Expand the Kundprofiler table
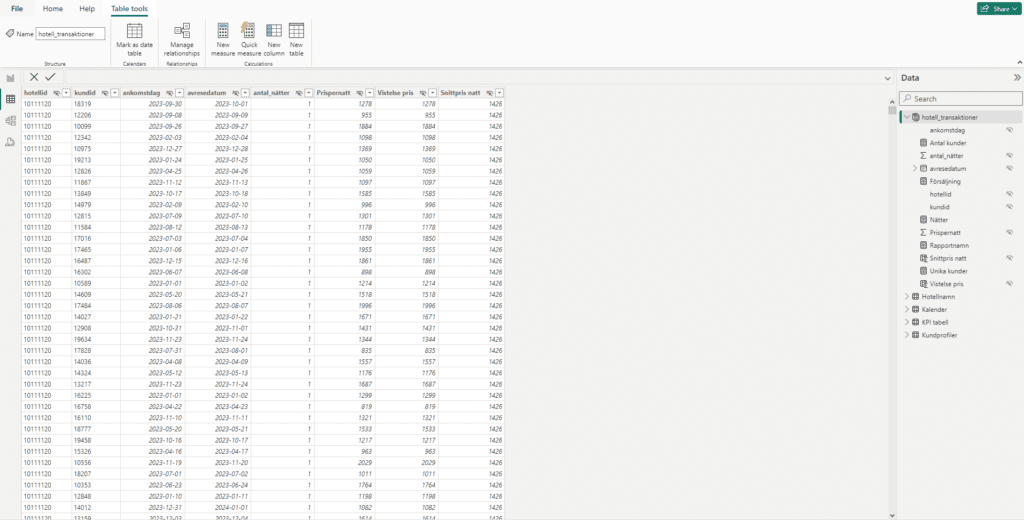The image size is (1024, 520). click(907, 334)
